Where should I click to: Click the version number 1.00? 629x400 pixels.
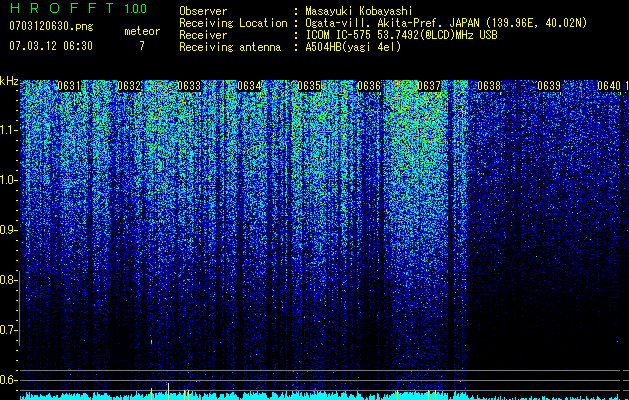coord(135,8)
